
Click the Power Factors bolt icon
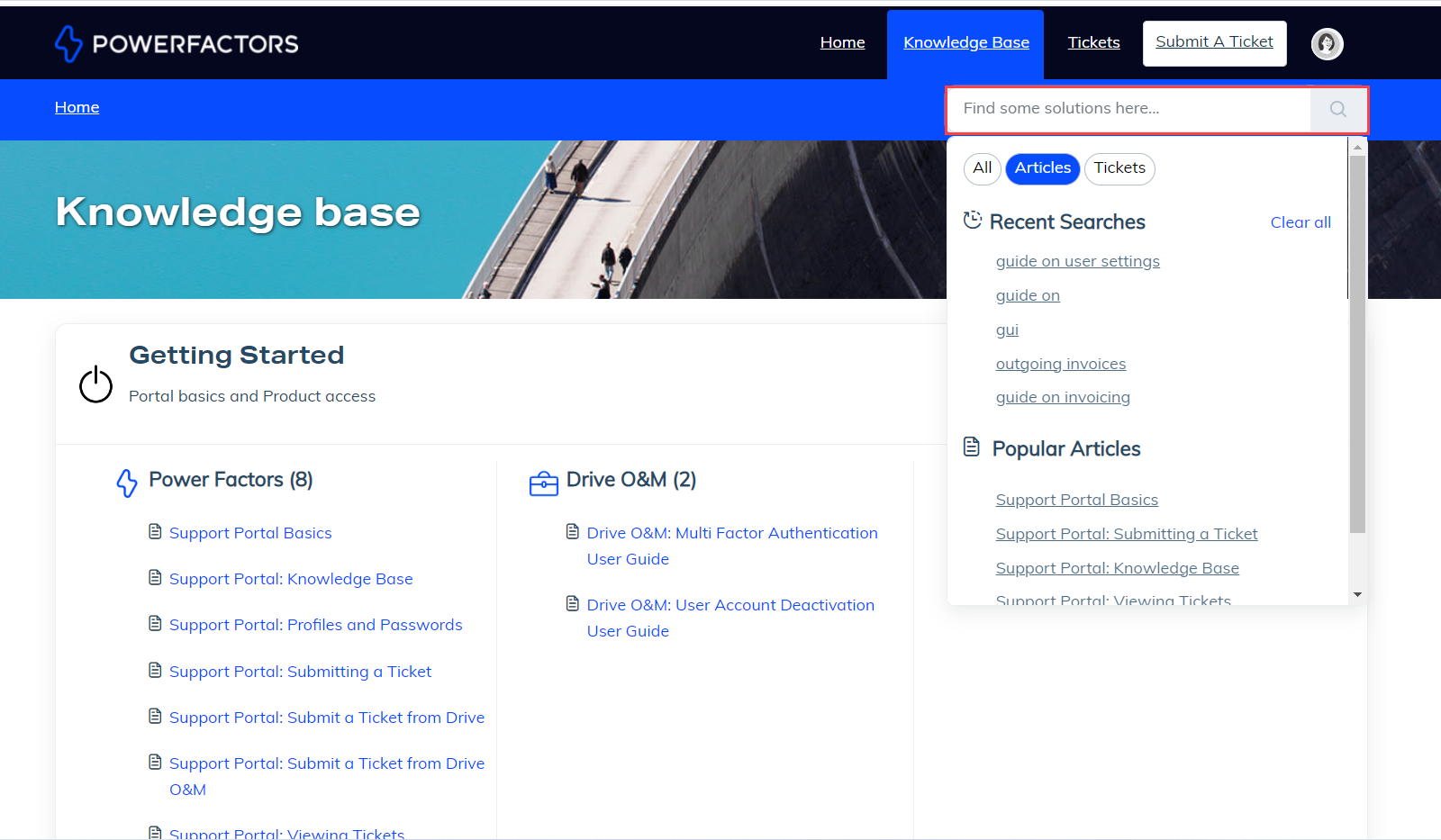[127, 483]
